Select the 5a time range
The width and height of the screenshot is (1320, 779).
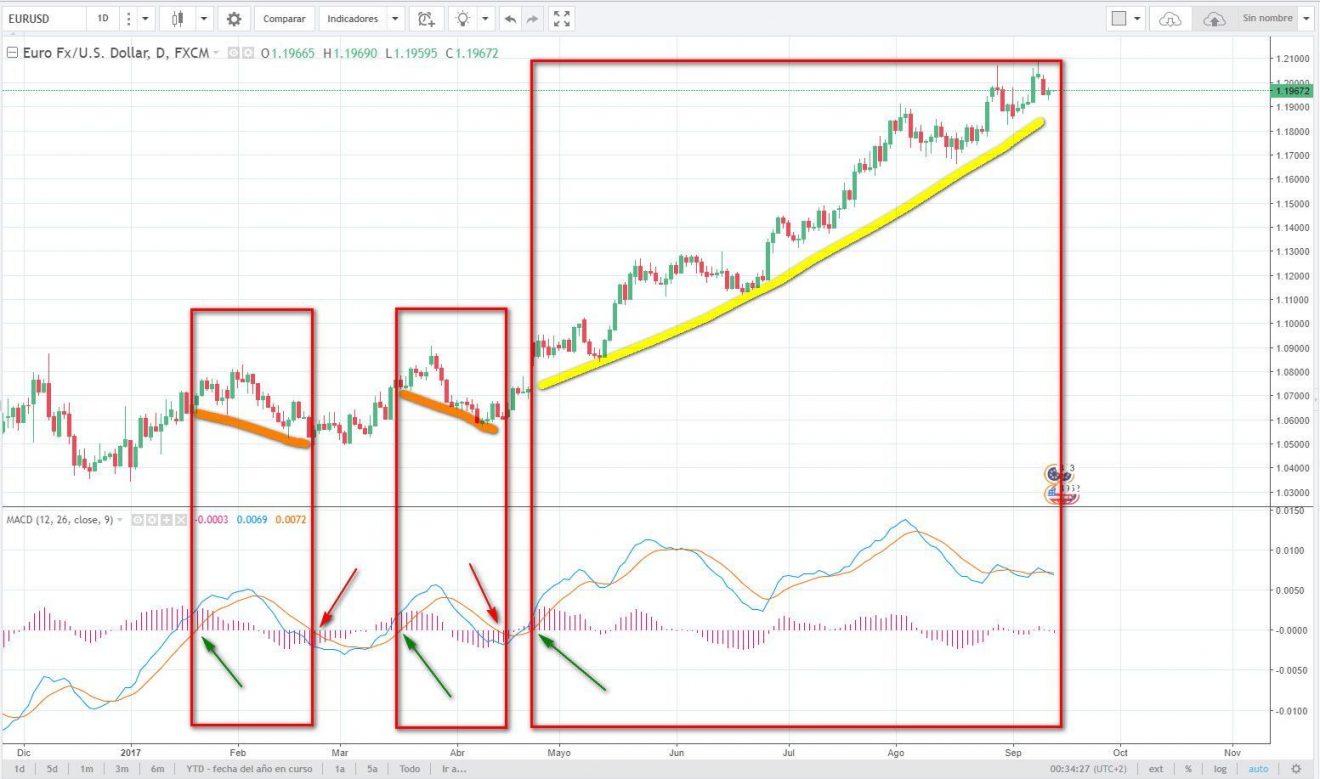371,769
